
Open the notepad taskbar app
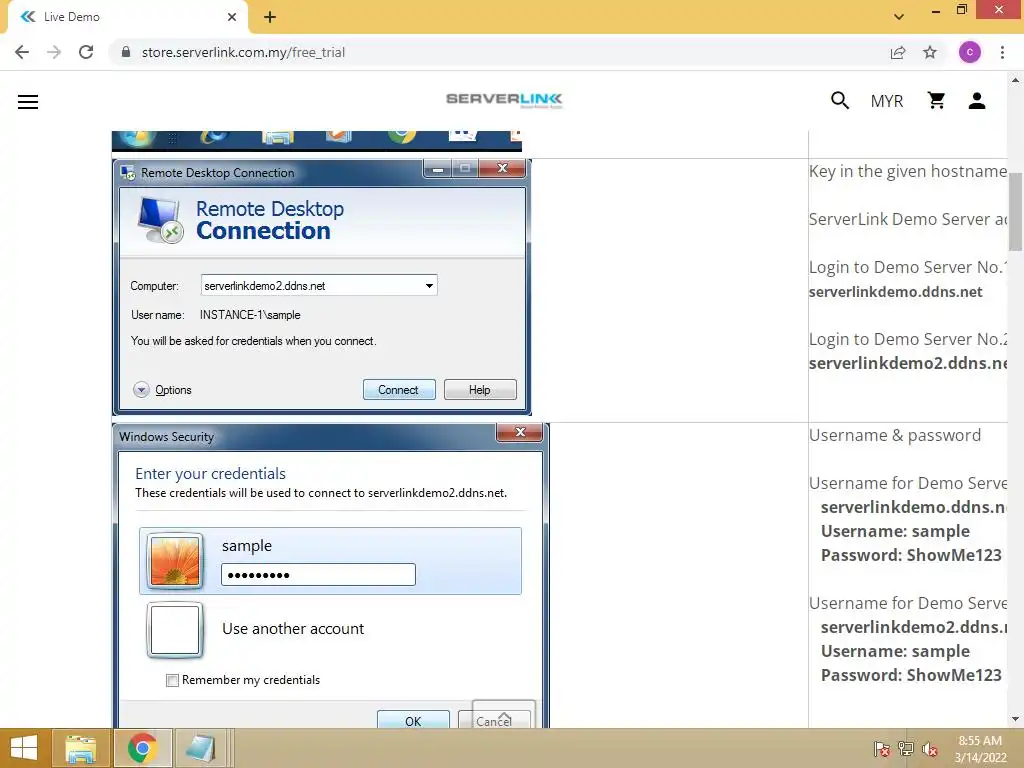[200, 748]
